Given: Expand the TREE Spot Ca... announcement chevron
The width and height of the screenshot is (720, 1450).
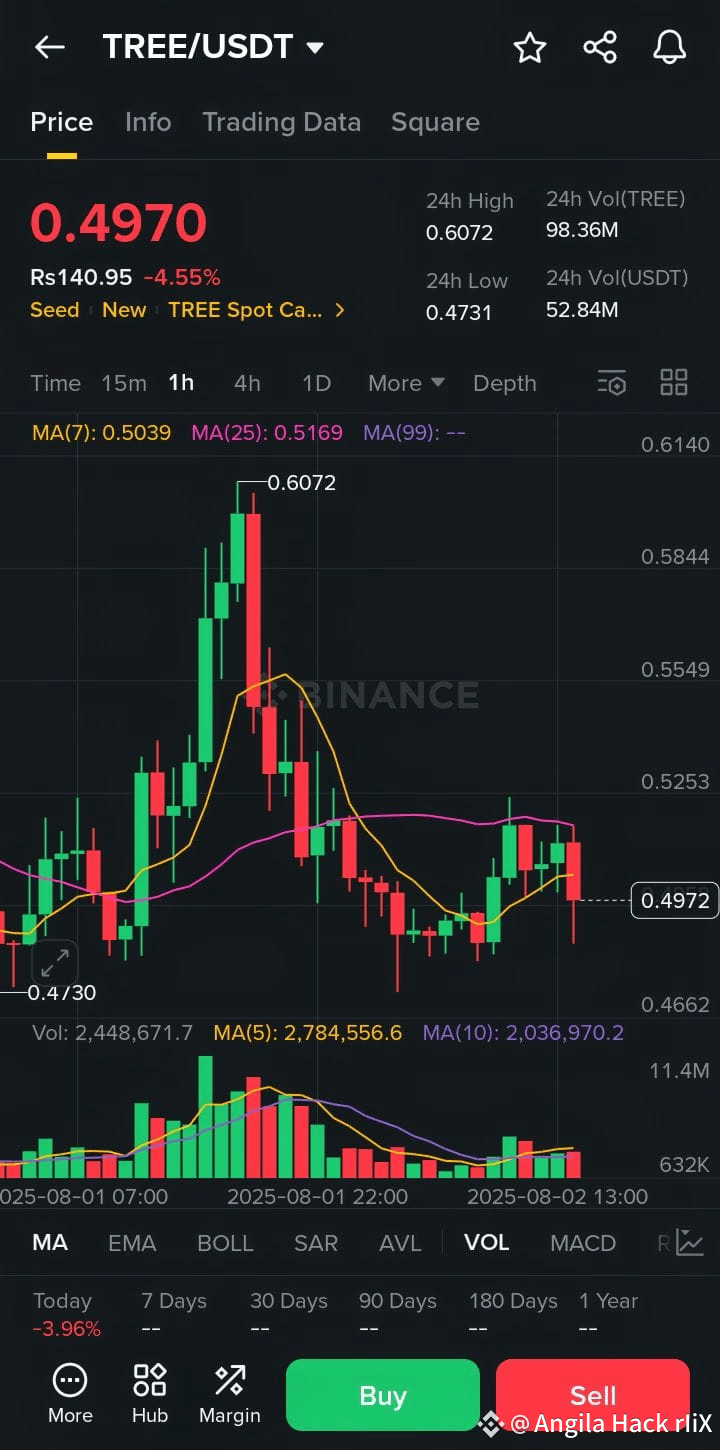Looking at the screenshot, I should coord(340,310).
